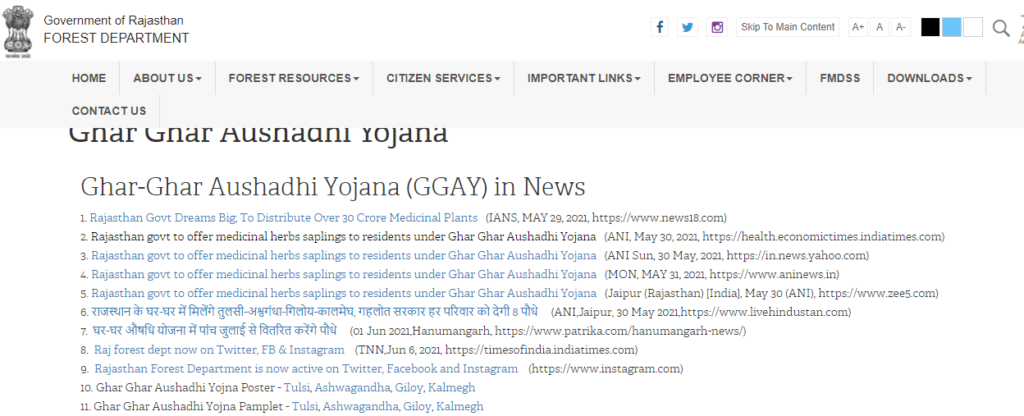Expand the CITIZEN SERVICES dropdown menu
The height and width of the screenshot is (416, 1024).
443,78
